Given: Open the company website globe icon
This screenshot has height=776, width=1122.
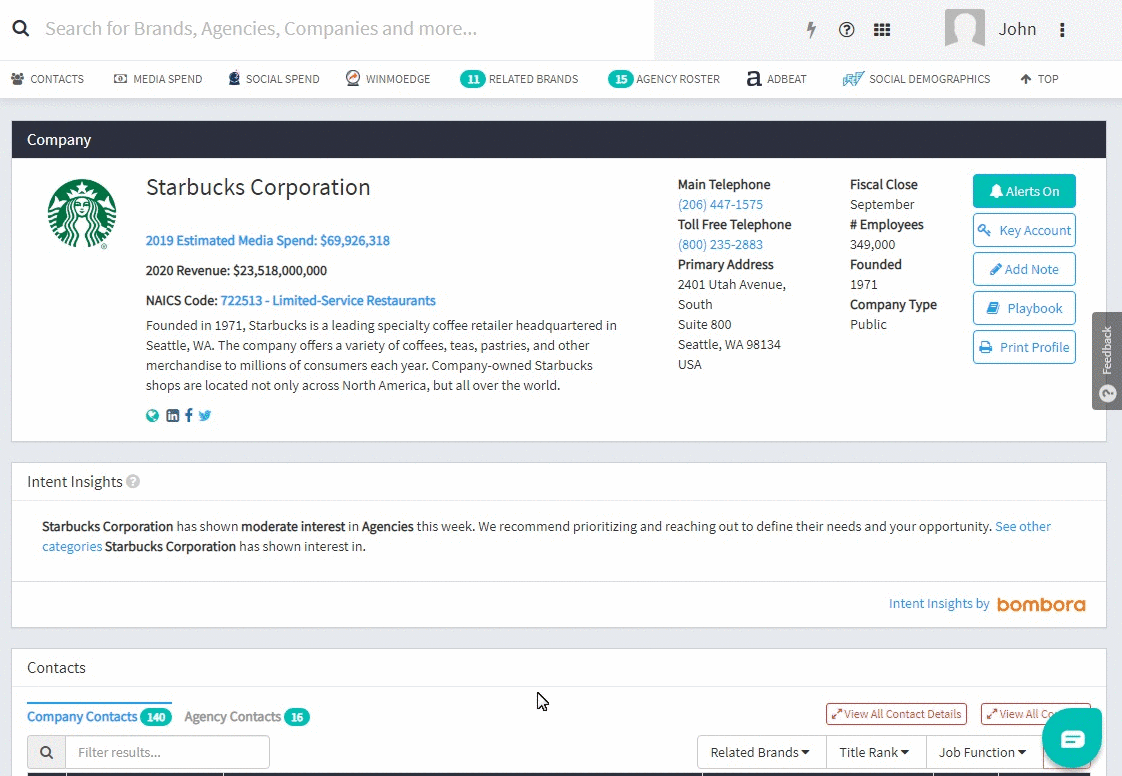Looking at the screenshot, I should [152, 415].
